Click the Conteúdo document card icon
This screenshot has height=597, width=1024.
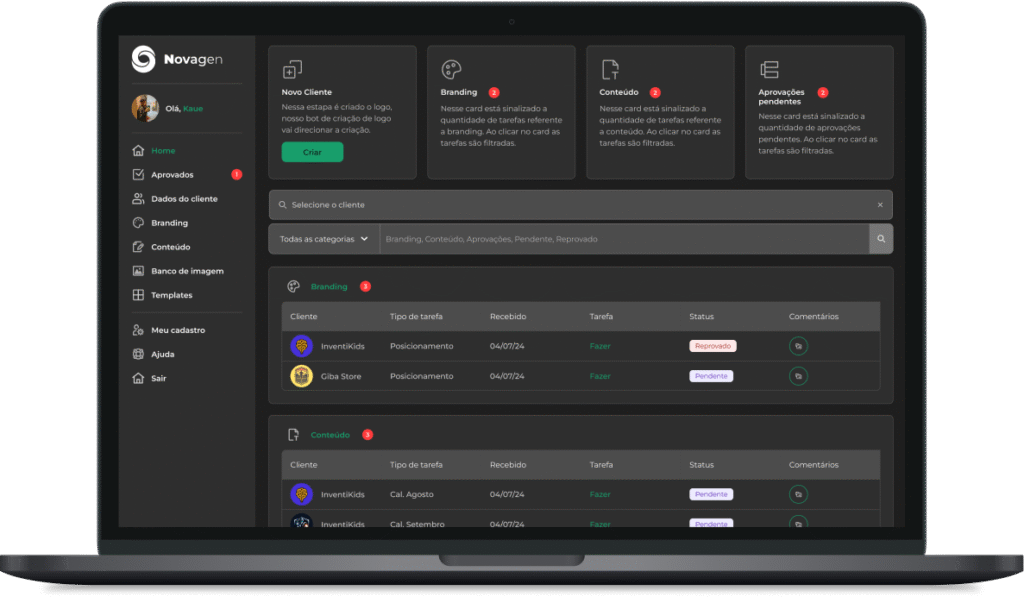[x=610, y=69]
